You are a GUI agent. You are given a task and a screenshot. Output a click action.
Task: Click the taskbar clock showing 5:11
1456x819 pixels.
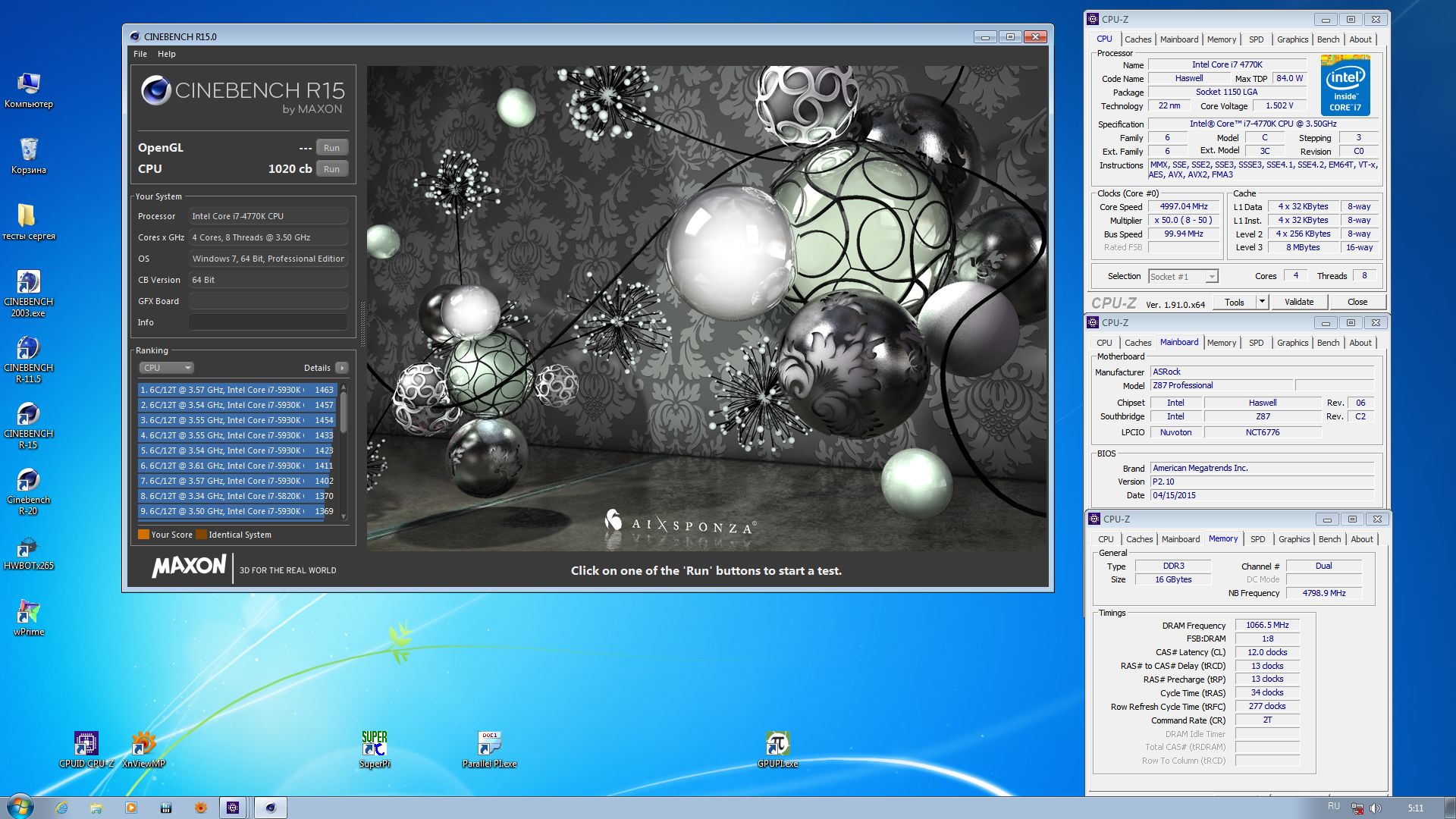(1416, 808)
